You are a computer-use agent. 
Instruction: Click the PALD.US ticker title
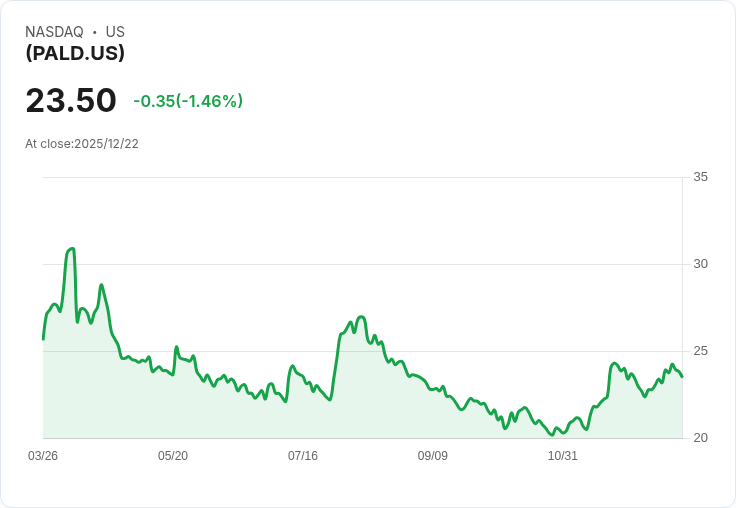click(75, 53)
